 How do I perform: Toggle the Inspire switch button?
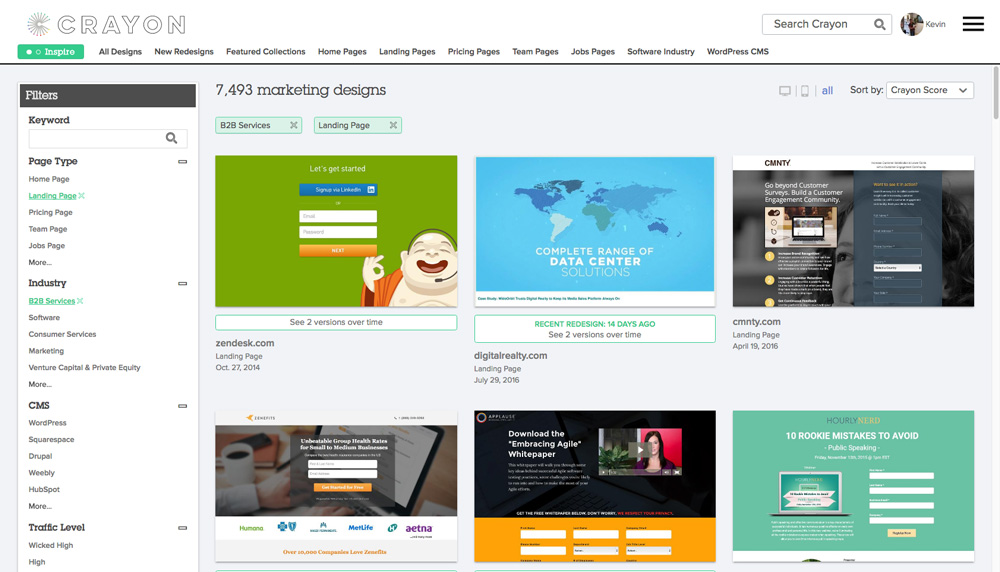[x=51, y=52]
